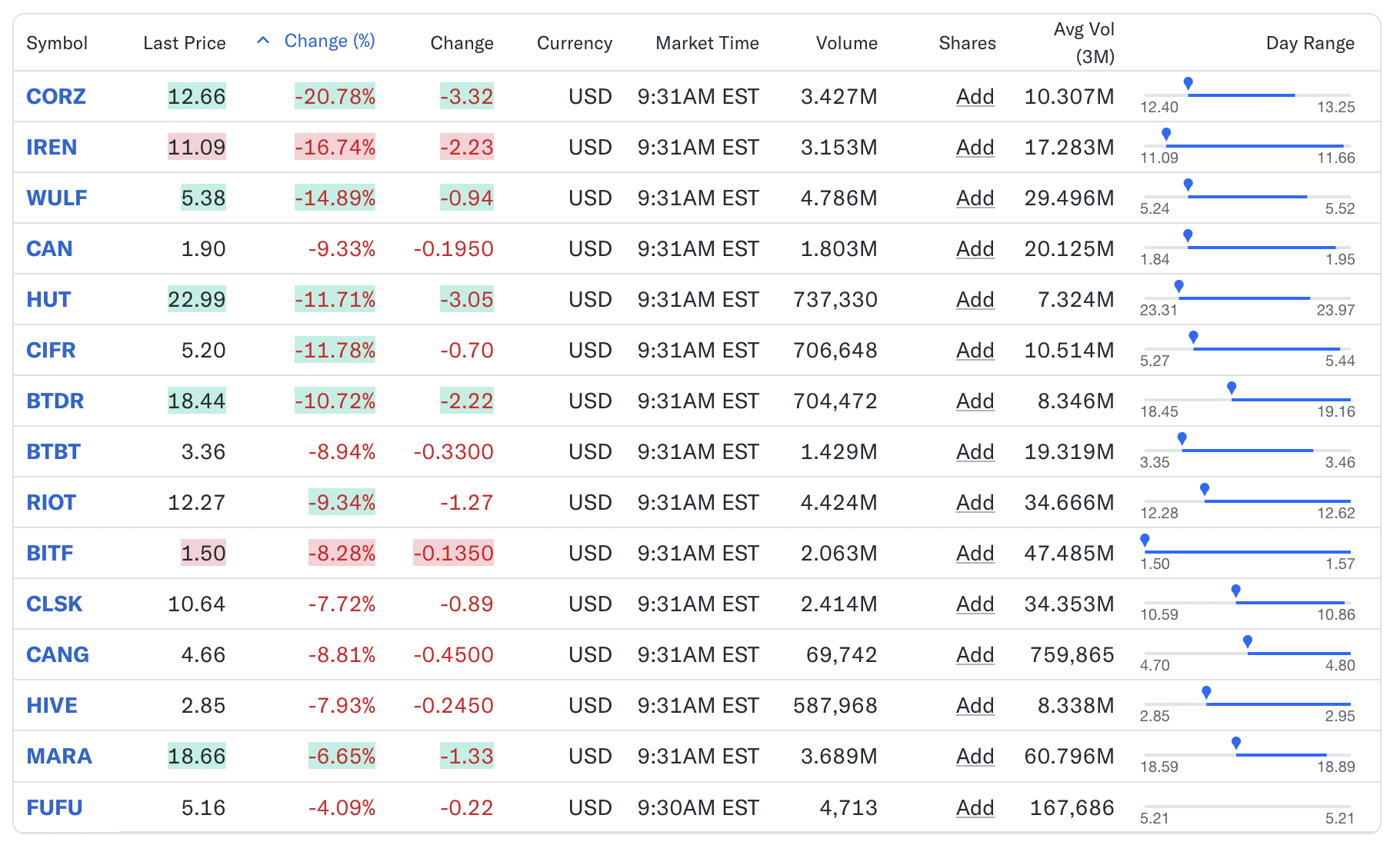Click the BITF day range marker
Image resolution: width=1400 pixels, height=855 pixels.
click(x=1145, y=541)
